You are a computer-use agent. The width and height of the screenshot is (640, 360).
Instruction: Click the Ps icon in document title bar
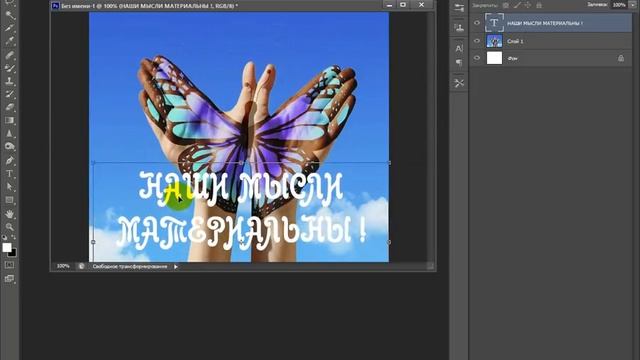tap(56, 6)
